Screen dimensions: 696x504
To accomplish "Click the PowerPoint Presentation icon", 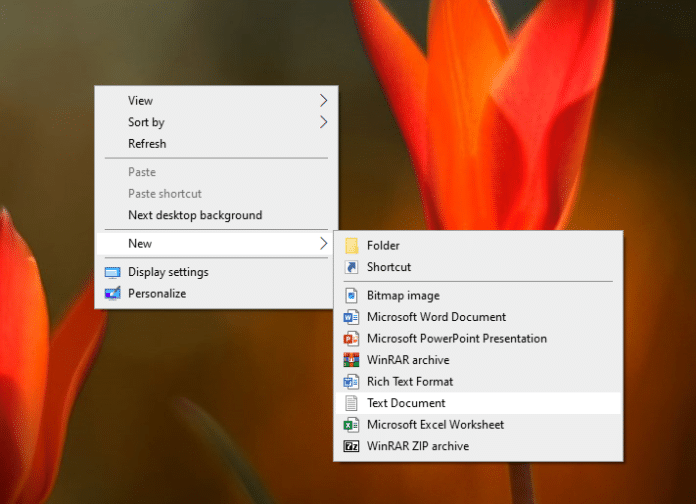I will [351, 339].
